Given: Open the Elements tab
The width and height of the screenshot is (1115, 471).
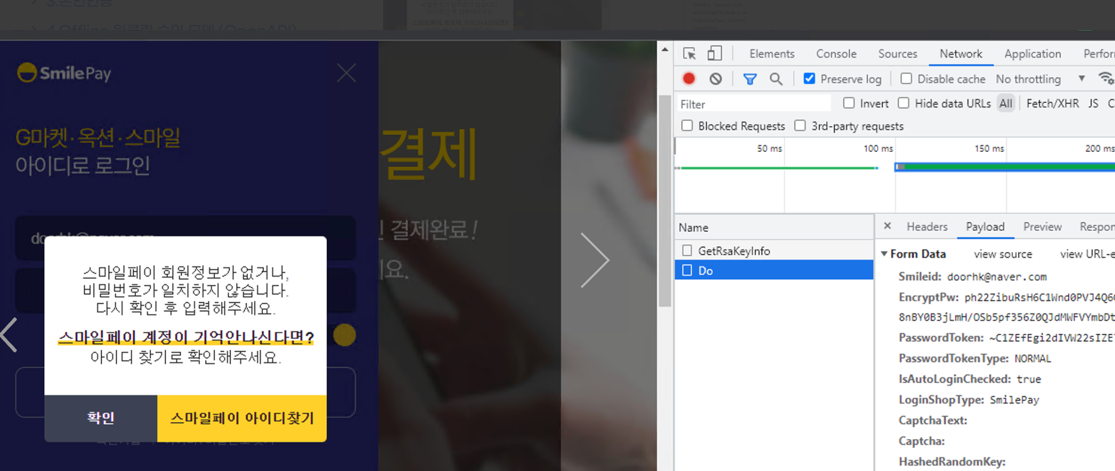Looking at the screenshot, I should [x=772, y=54].
